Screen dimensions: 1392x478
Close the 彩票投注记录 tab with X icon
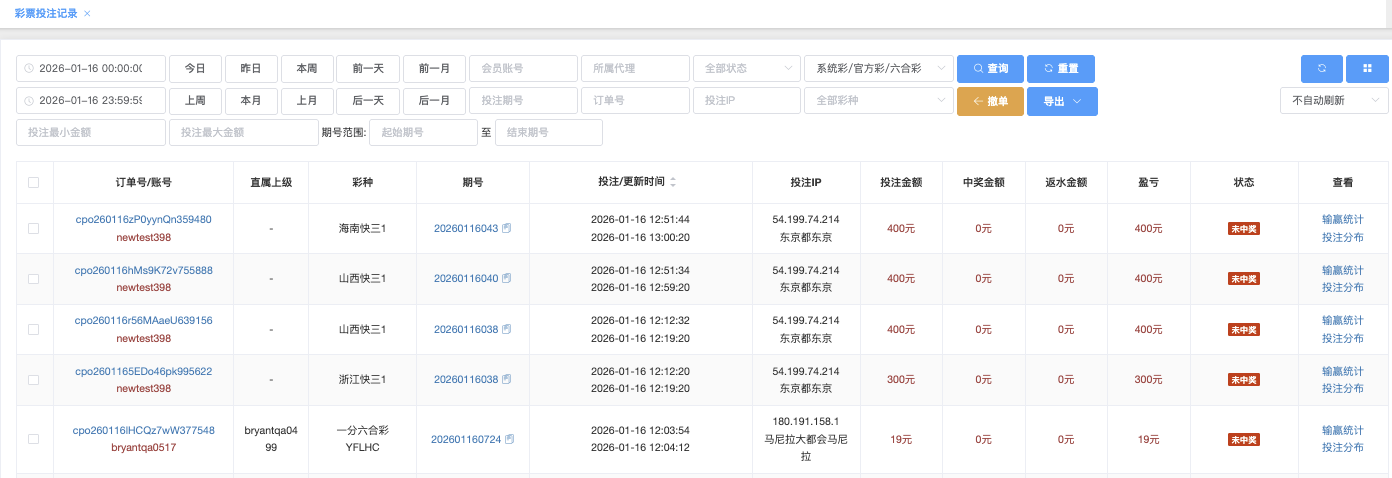point(87,14)
